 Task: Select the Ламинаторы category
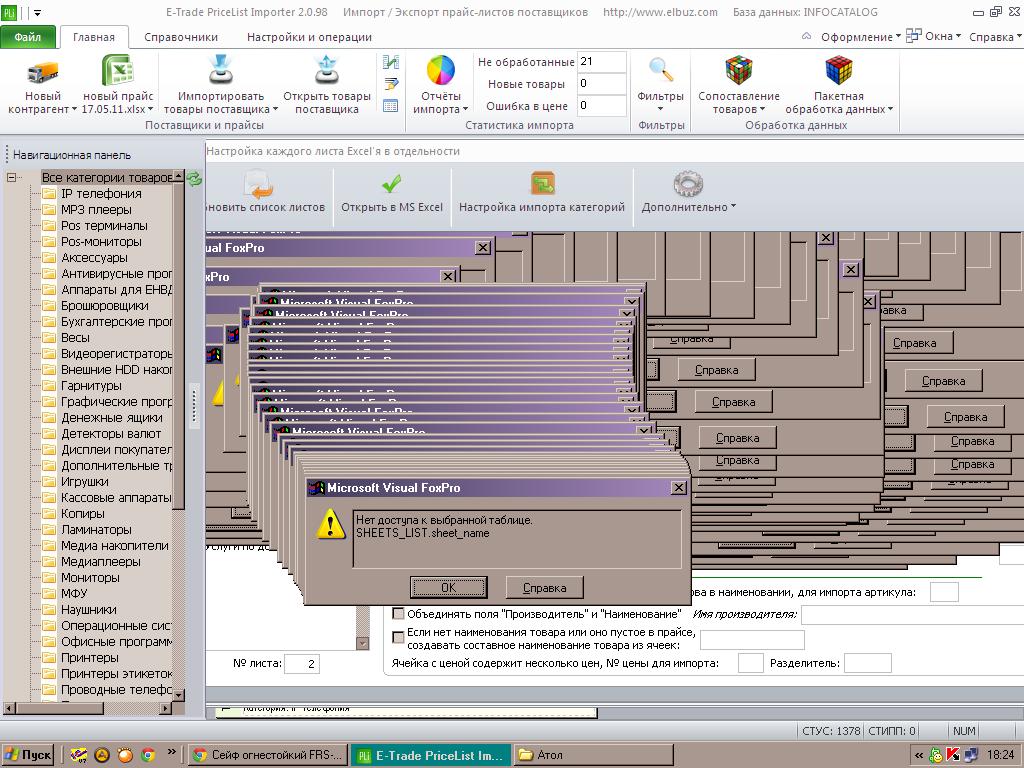point(96,530)
